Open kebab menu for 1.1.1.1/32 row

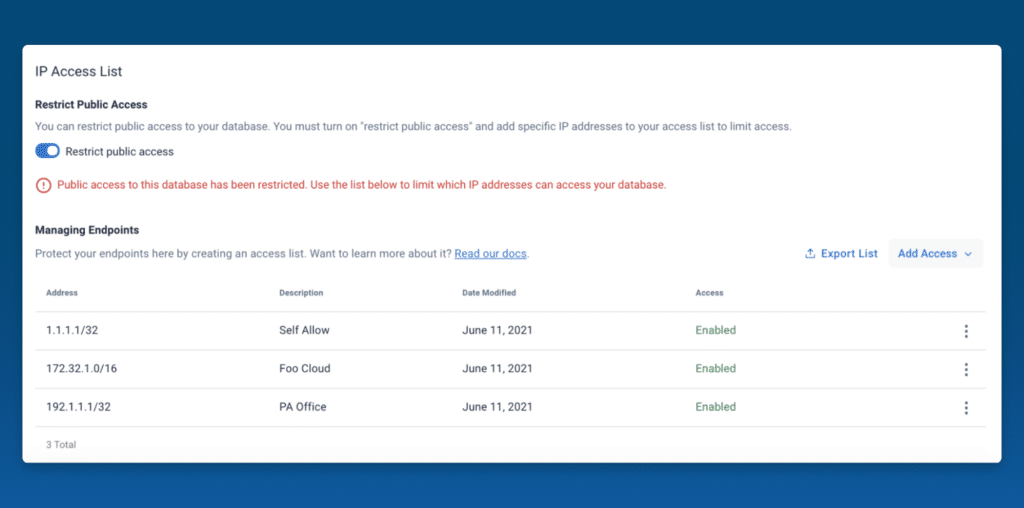966,331
